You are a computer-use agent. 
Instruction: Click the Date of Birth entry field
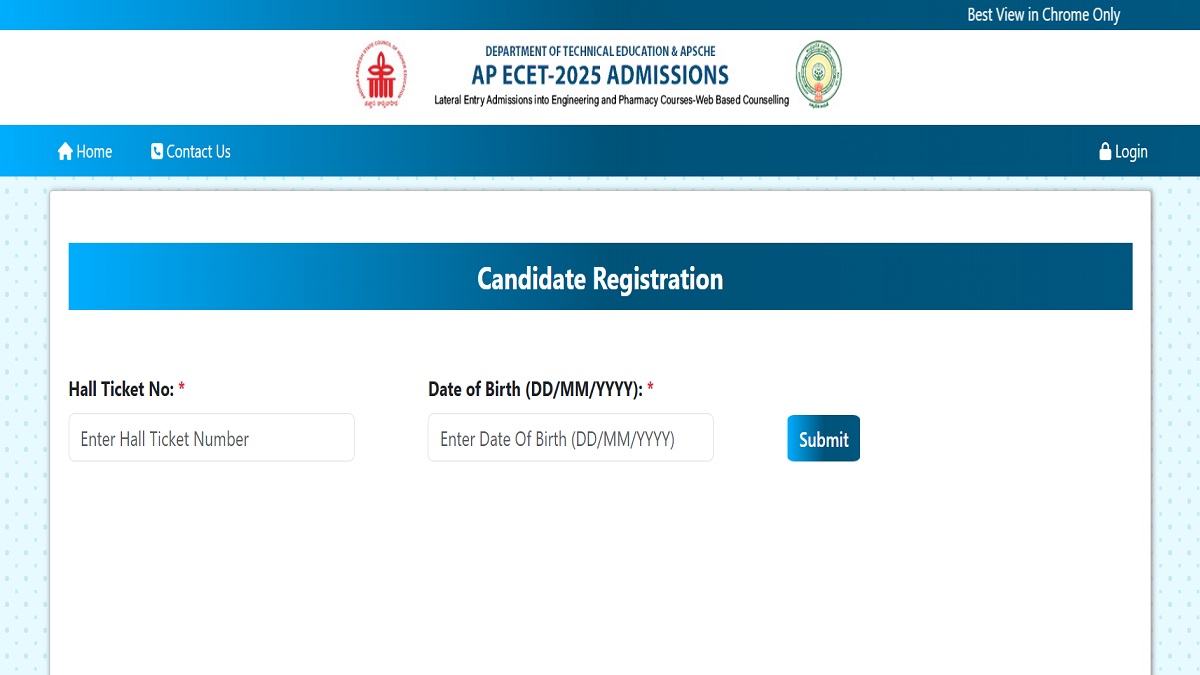point(570,437)
